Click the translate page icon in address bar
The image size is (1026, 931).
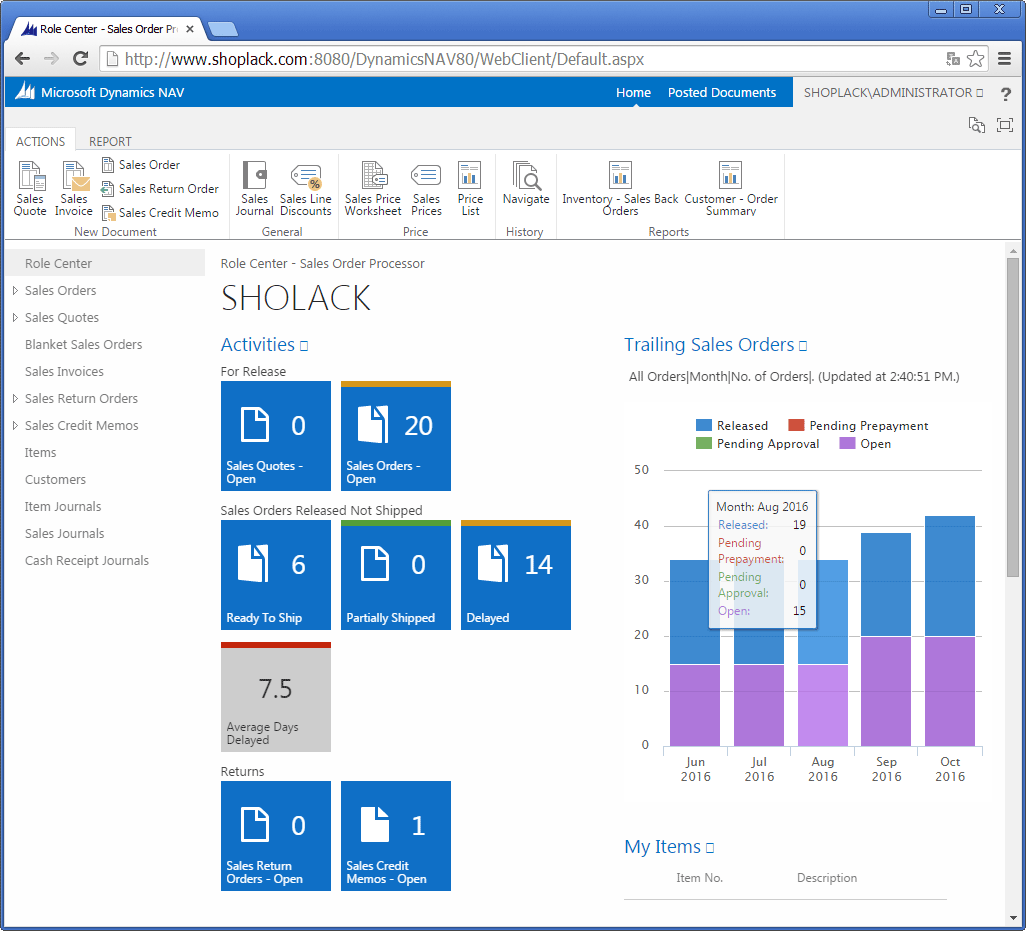coord(953,59)
